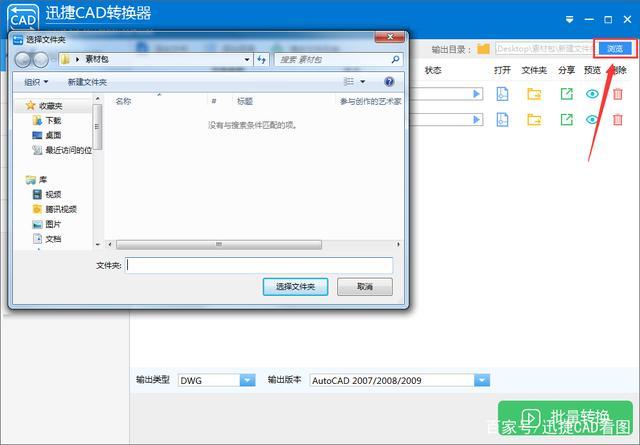Viewport: 640px width, 445px height.
Task: Click down arrow of navigation pane scrollbar
Action: click(x=97, y=245)
